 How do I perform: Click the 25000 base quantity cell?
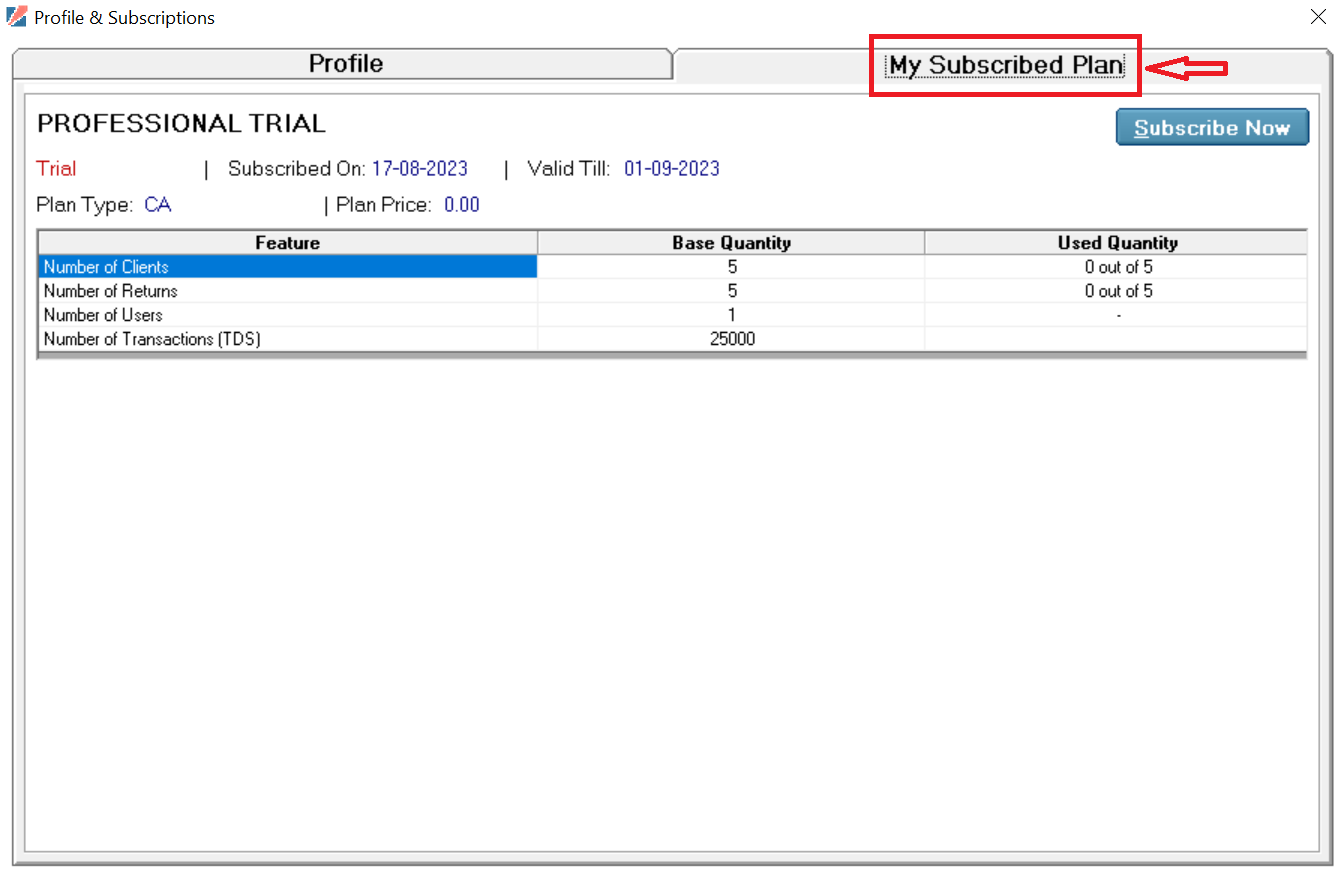(731, 339)
